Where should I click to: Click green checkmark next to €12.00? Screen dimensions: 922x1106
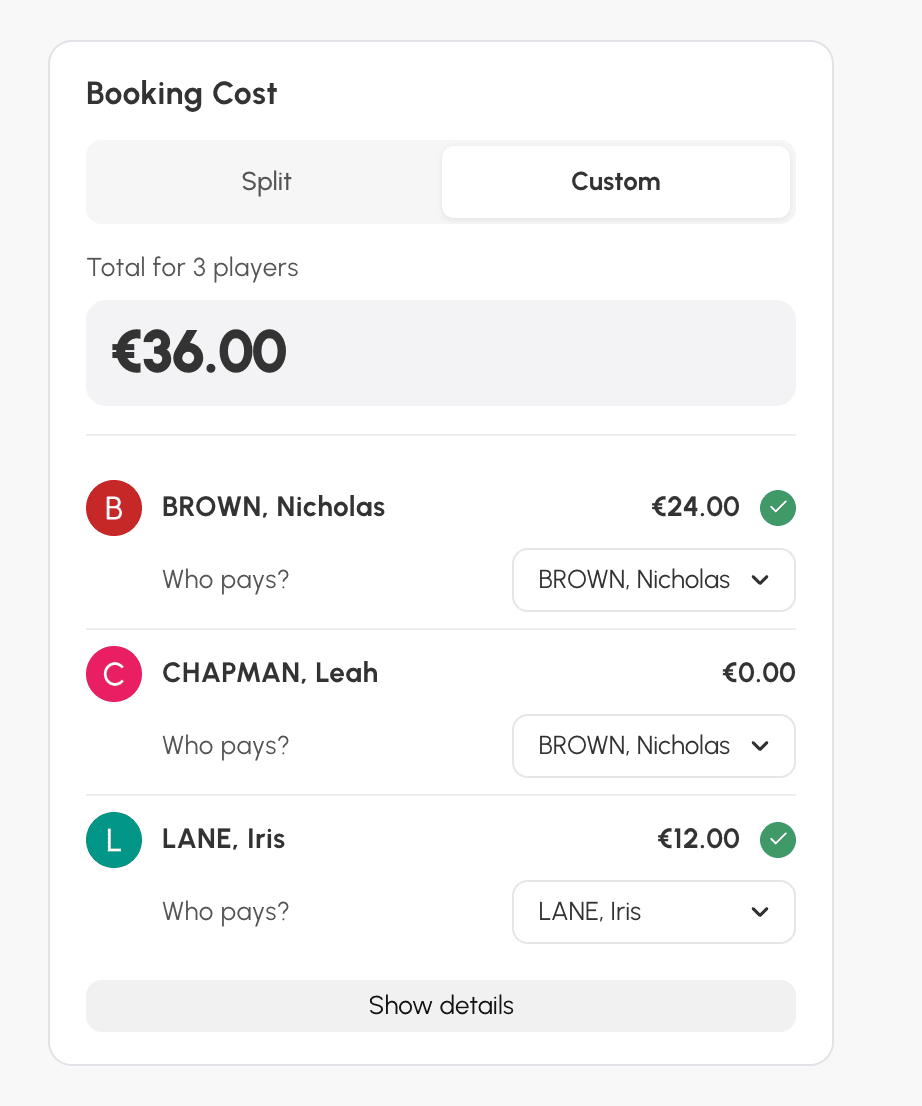point(777,839)
